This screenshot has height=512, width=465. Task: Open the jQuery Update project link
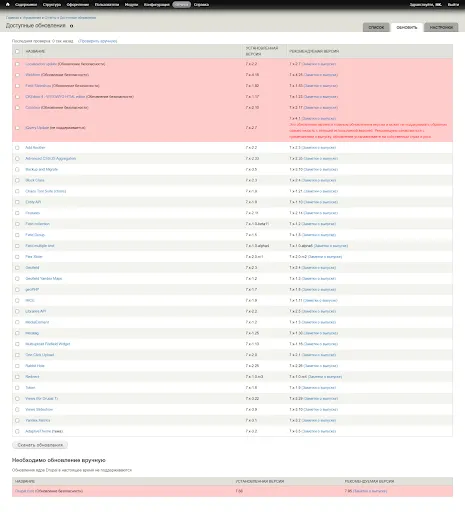pyautogui.click(x=37, y=128)
